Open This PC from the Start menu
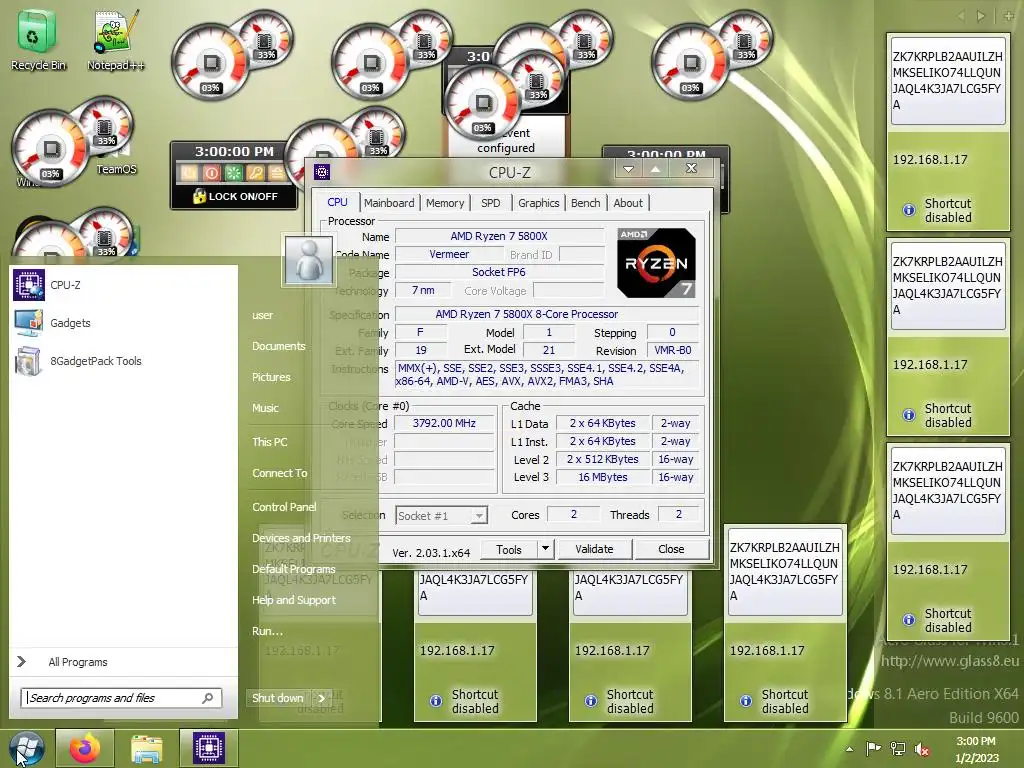This screenshot has width=1024, height=768. (270, 441)
